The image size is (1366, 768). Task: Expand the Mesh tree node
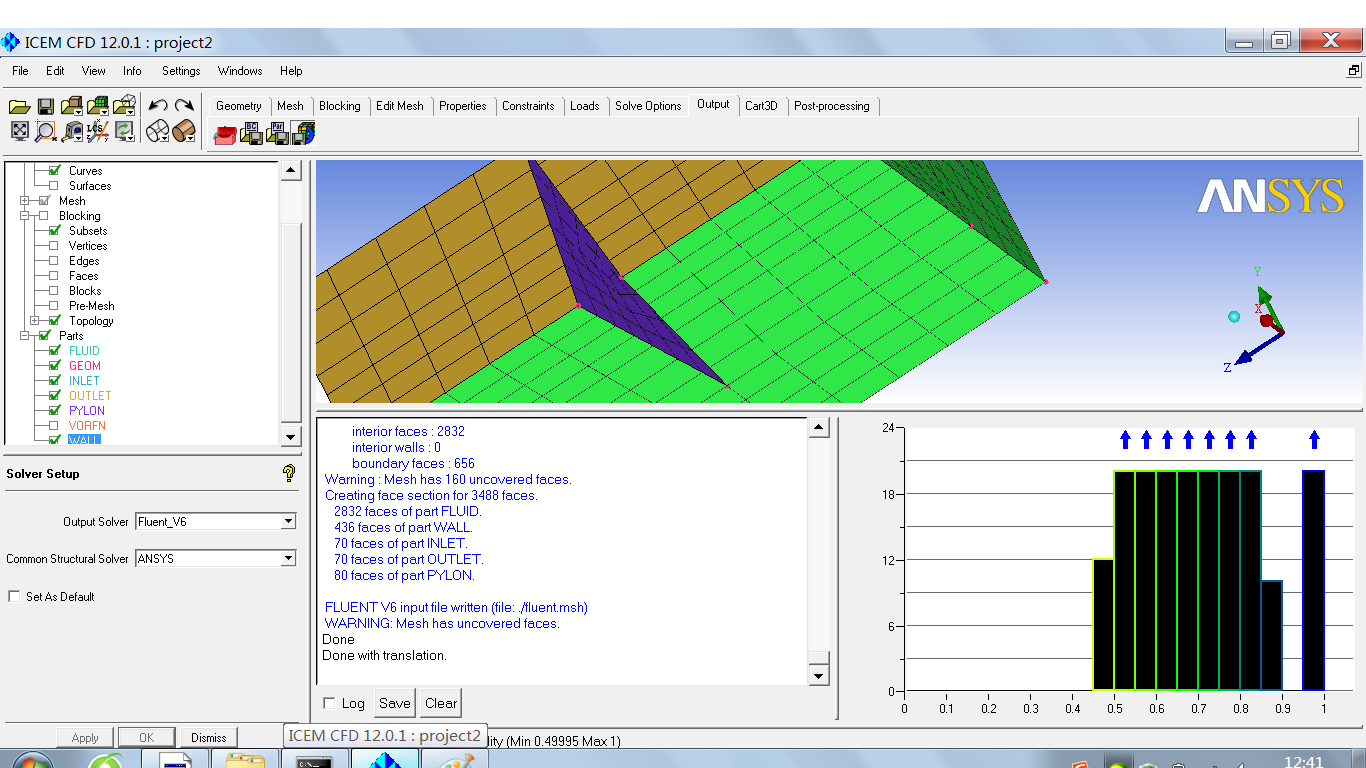tap(25, 201)
